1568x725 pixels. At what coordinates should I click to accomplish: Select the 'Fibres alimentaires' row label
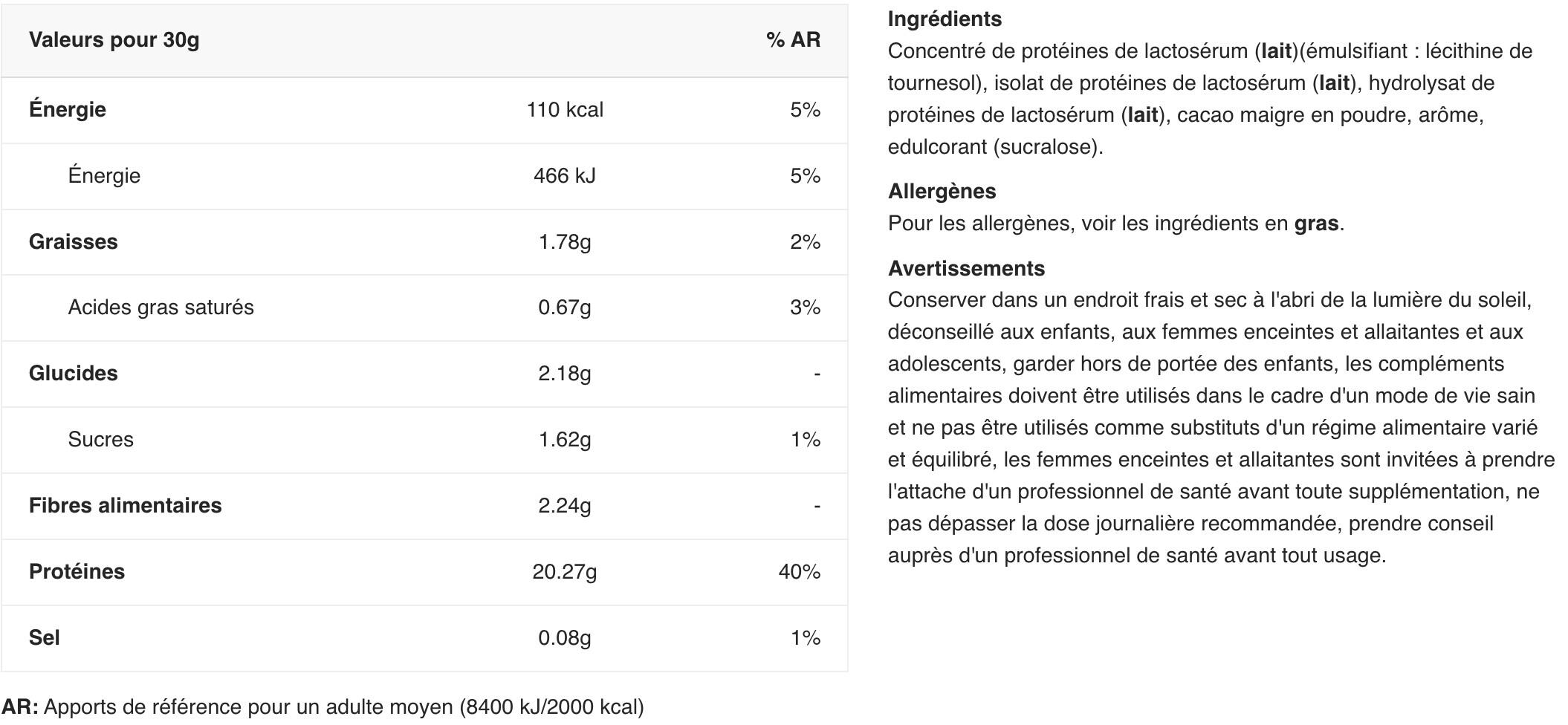coord(125,506)
